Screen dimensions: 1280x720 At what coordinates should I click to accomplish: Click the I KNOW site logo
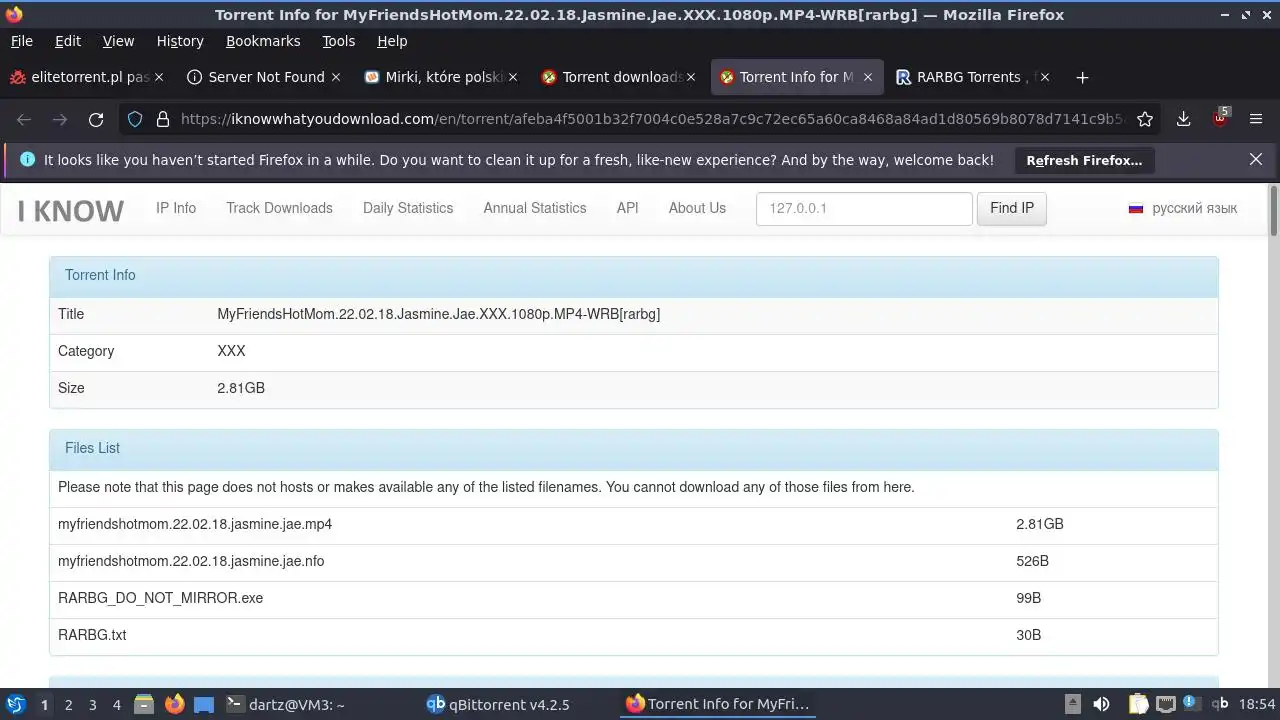71,210
